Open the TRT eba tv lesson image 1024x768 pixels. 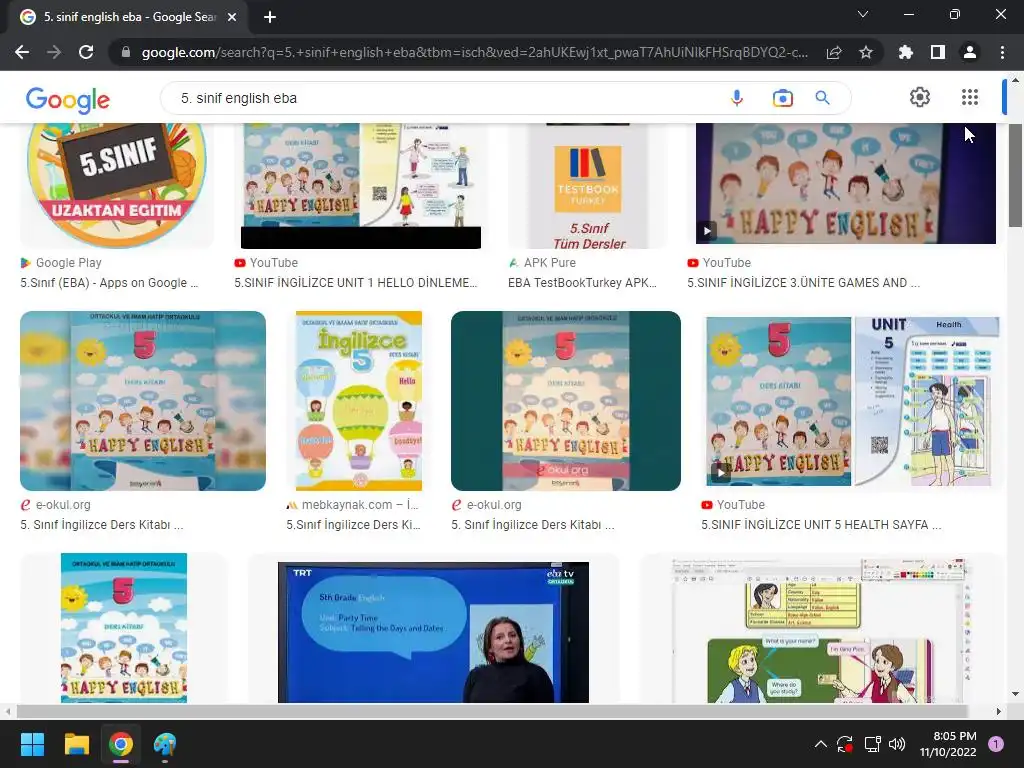click(433, 632)
